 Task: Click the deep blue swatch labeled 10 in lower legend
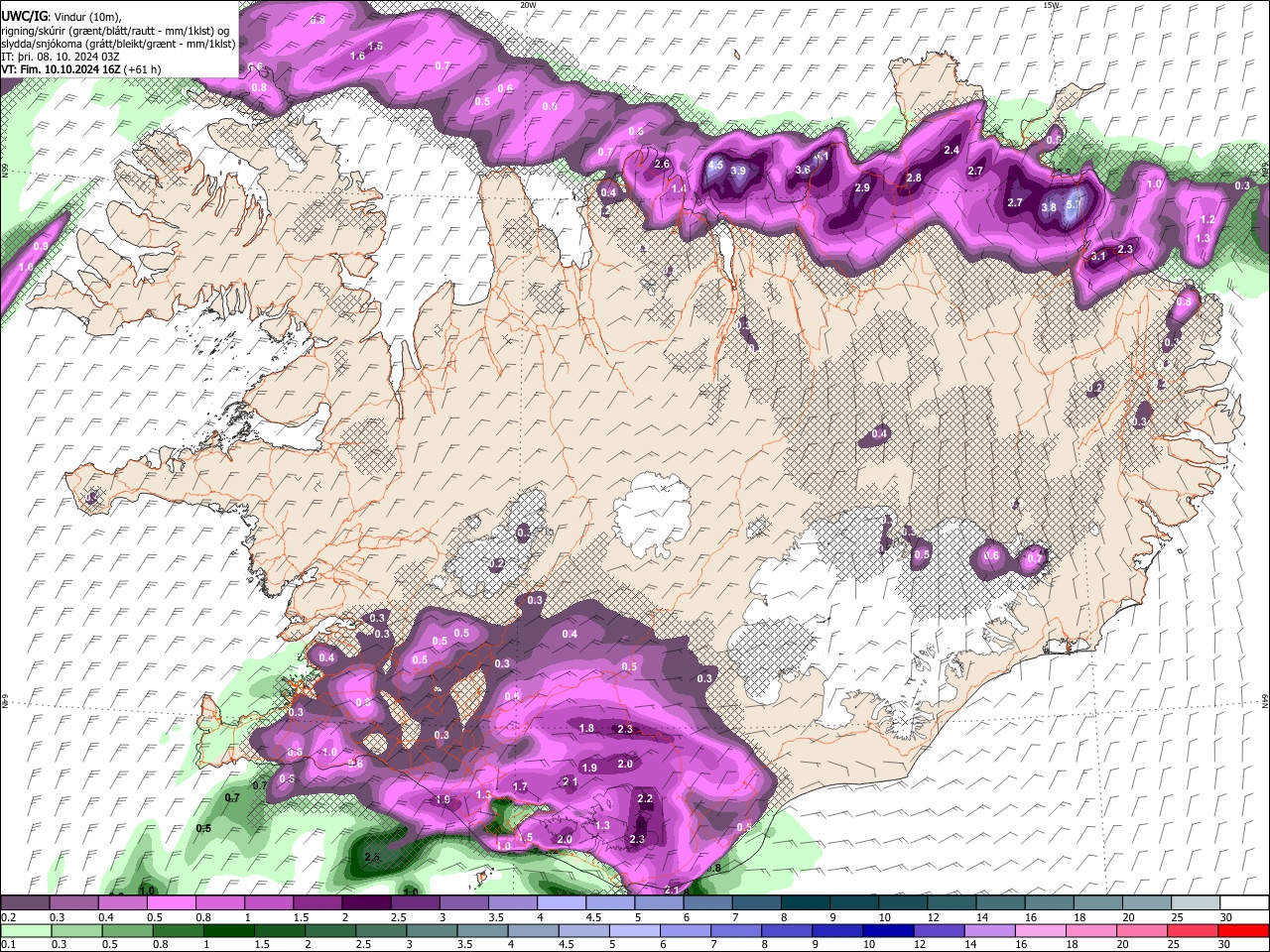pos(888,930)
